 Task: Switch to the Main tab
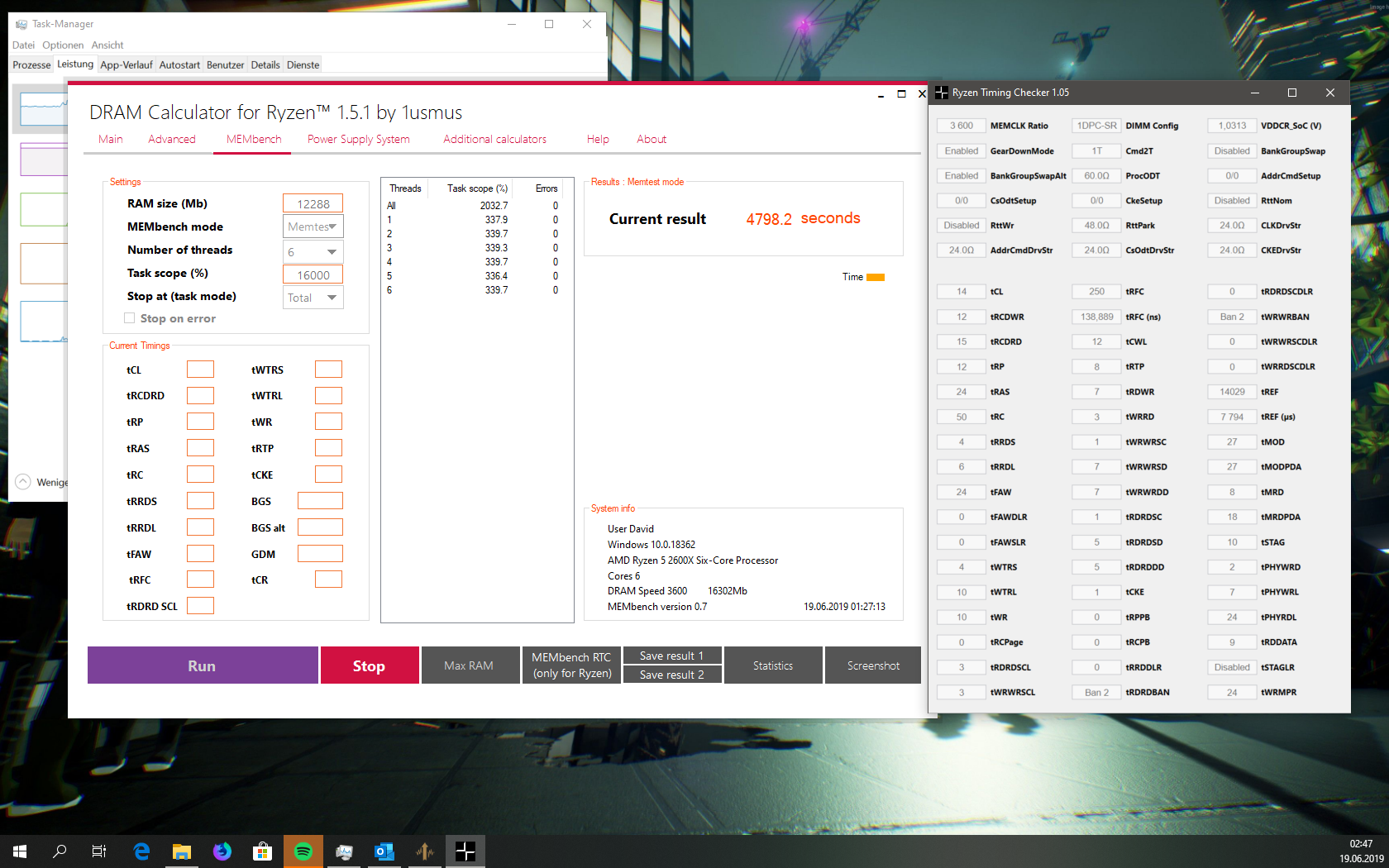click(x=111, y=140)
